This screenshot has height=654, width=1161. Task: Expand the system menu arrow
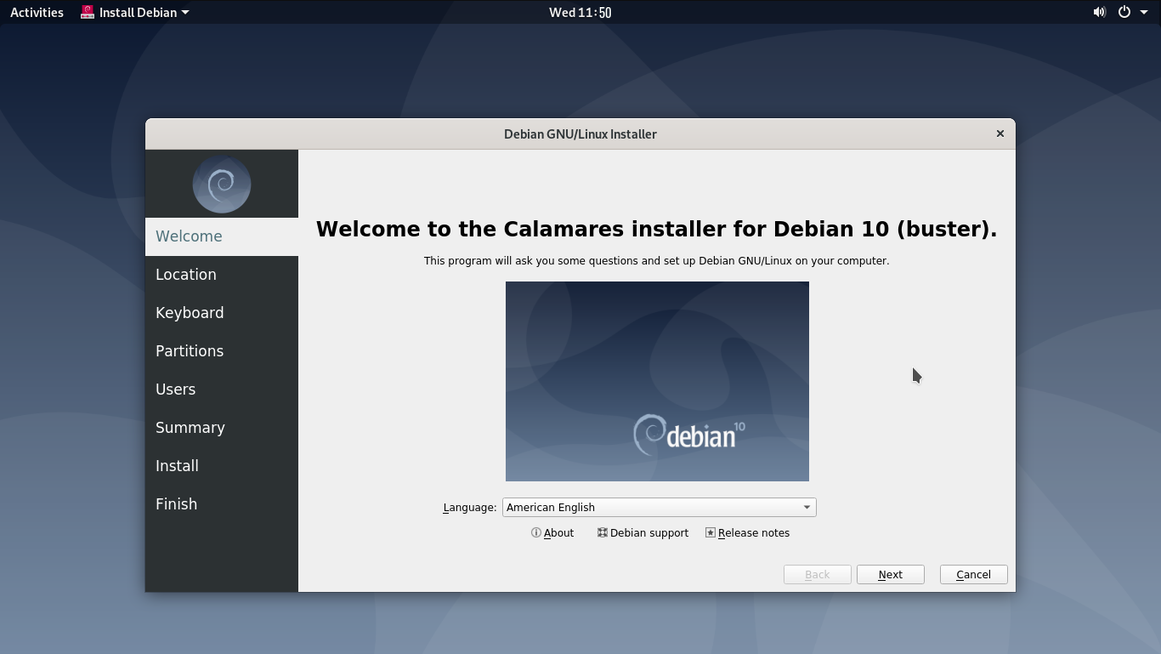coord(1143,12)
